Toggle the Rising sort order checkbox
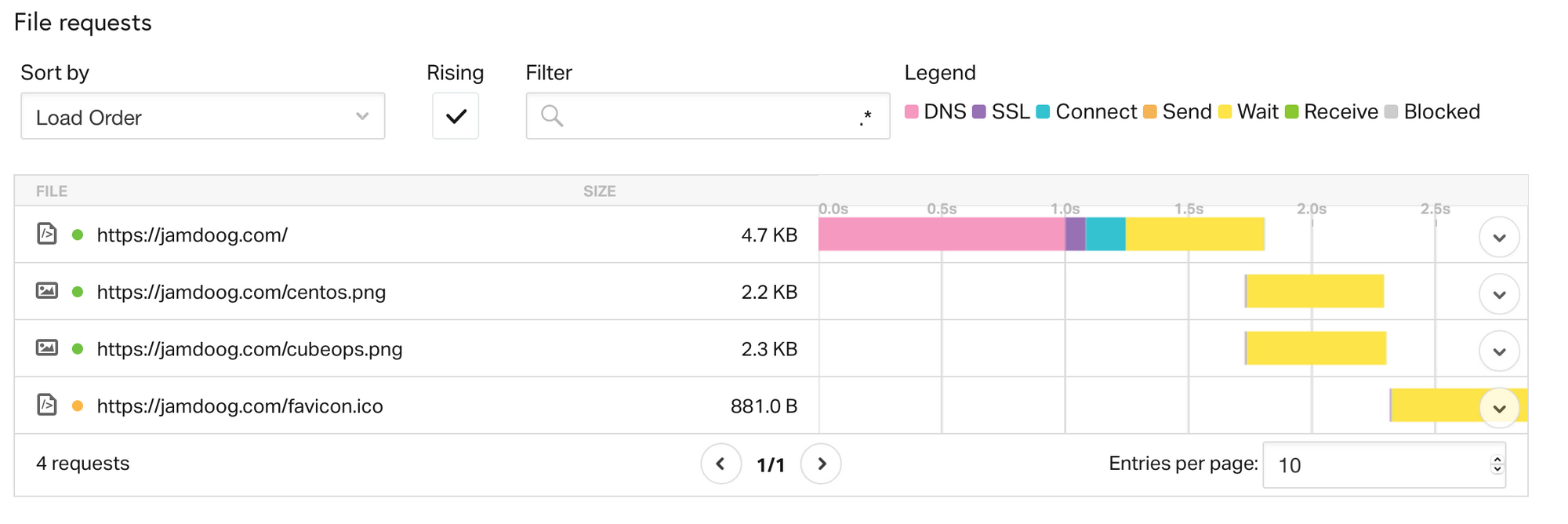This screenshot has width=1568, height=524. (456, 116)
